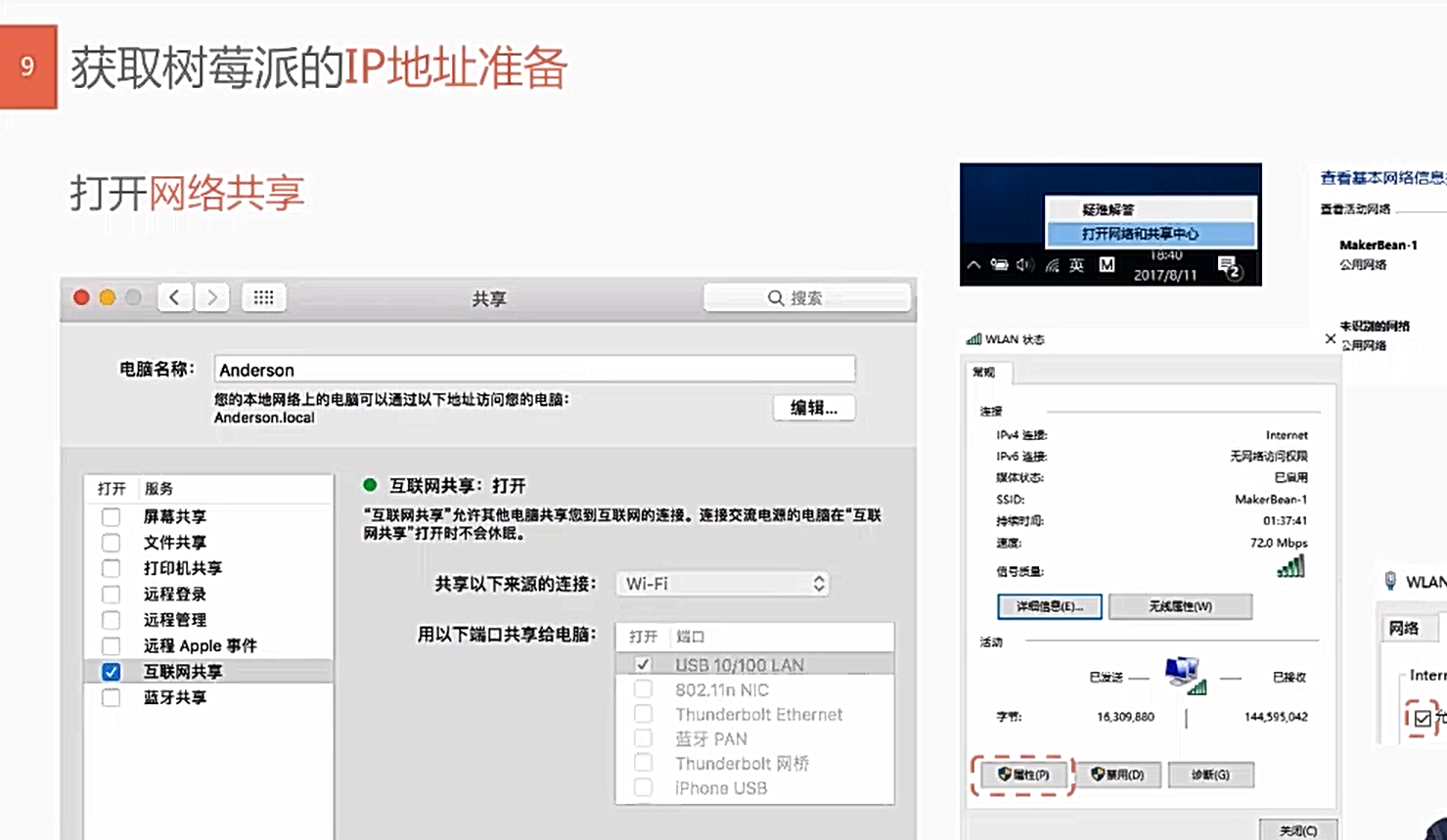The image size is (1447, 840).
Task: Click the red close button of Sharing window
Action: pyautogui.click(x=81, y=297)
